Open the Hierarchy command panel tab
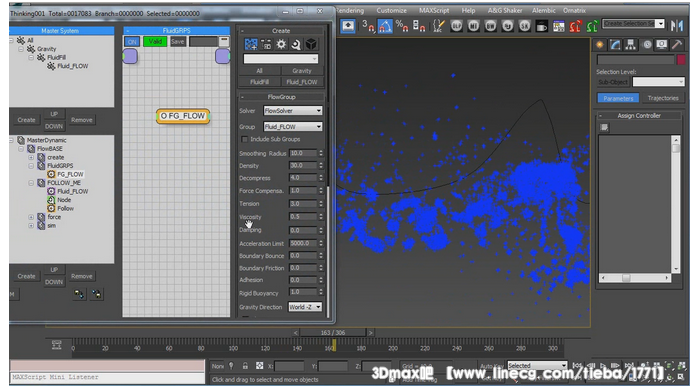Image resolution: width=693 pixels, height=390 pixels. tap(630, 44)
